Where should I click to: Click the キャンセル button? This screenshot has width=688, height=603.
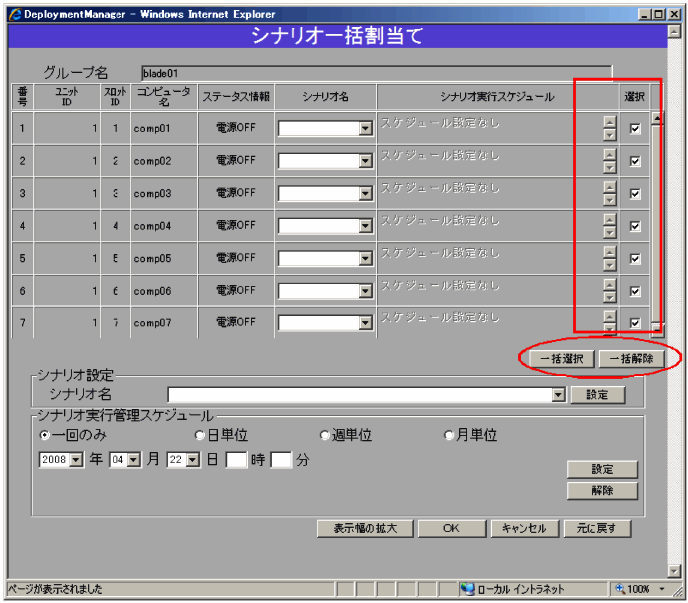[x=524, y=528]
